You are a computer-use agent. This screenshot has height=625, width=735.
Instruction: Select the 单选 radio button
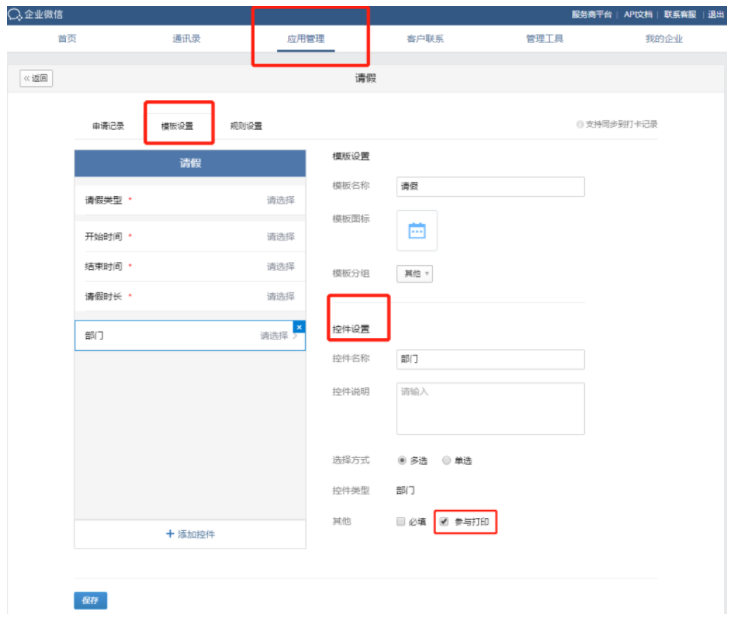pyautogui.click(x=446, y=460)
